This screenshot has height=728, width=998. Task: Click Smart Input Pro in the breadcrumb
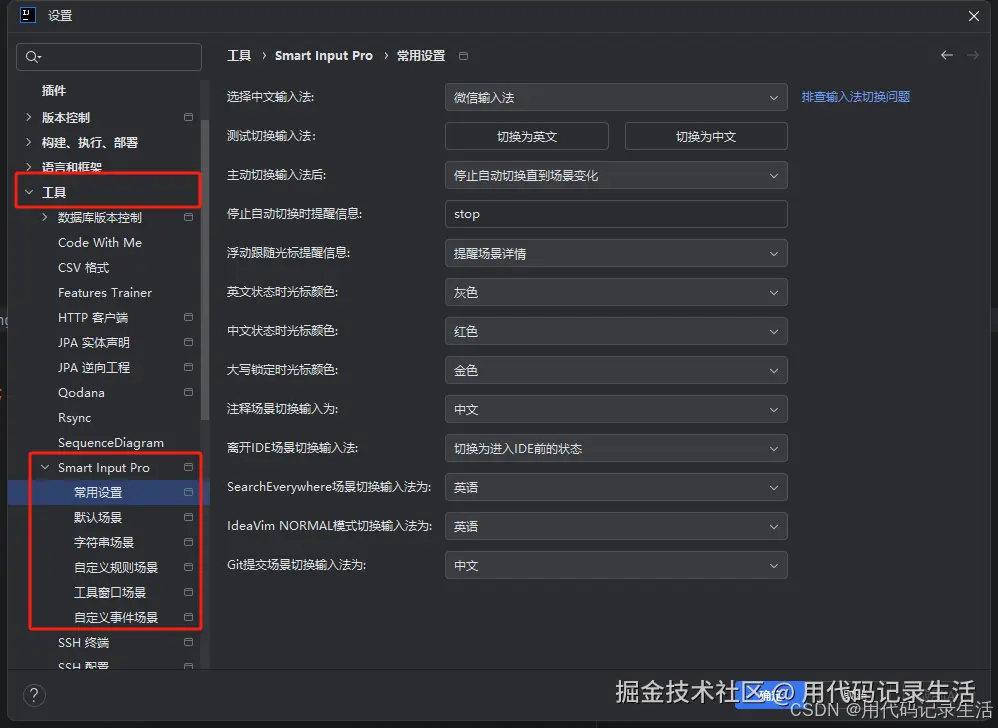pos(323,55)
